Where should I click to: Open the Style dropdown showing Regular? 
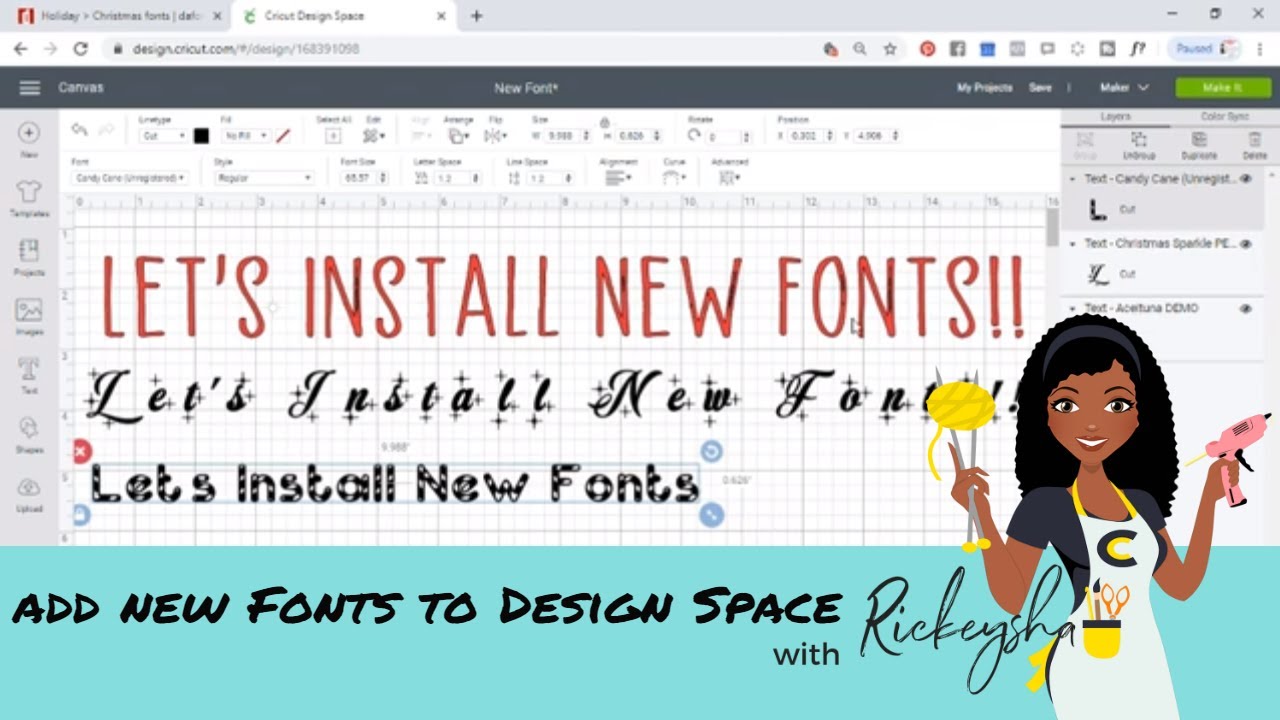tap(264, 178)
